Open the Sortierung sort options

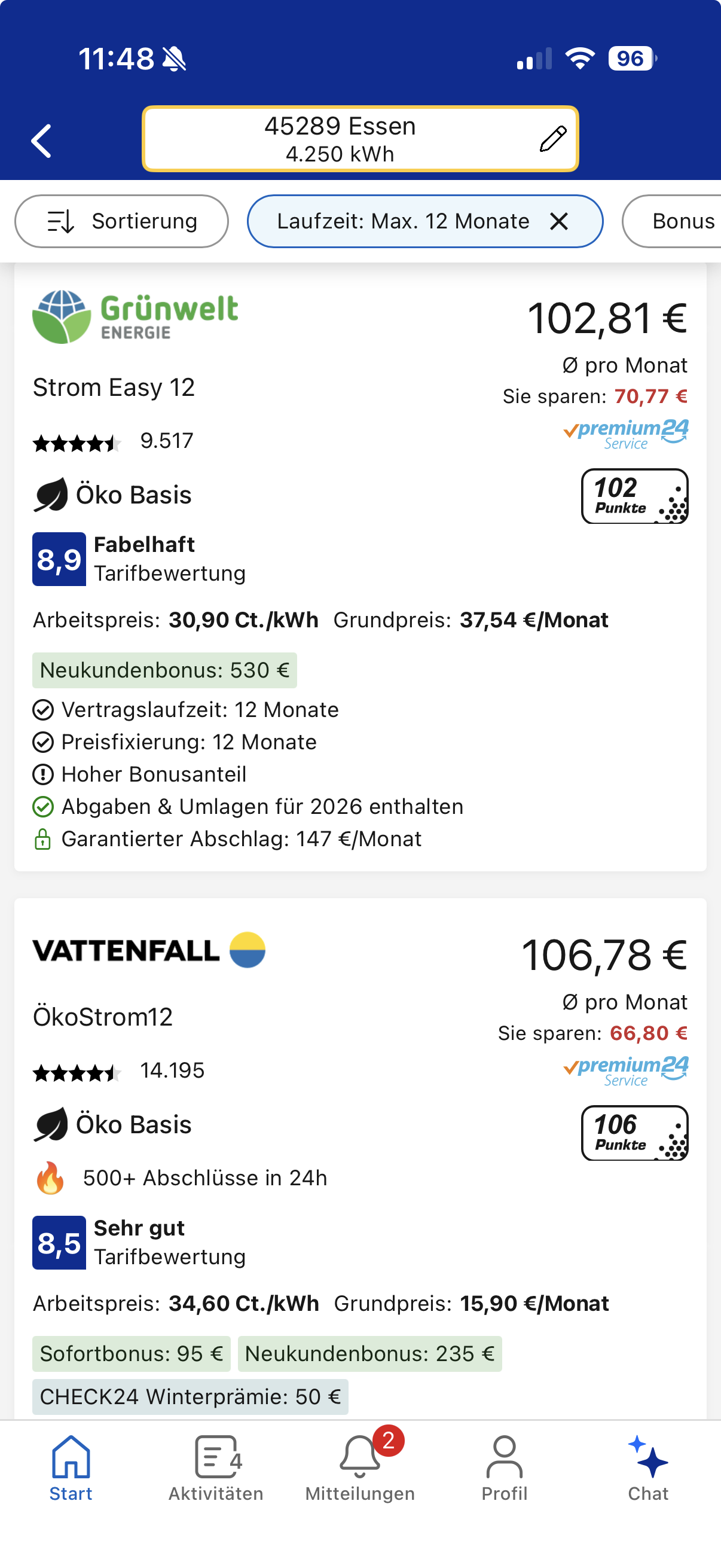pyautogui.click(x=122, y=221)
